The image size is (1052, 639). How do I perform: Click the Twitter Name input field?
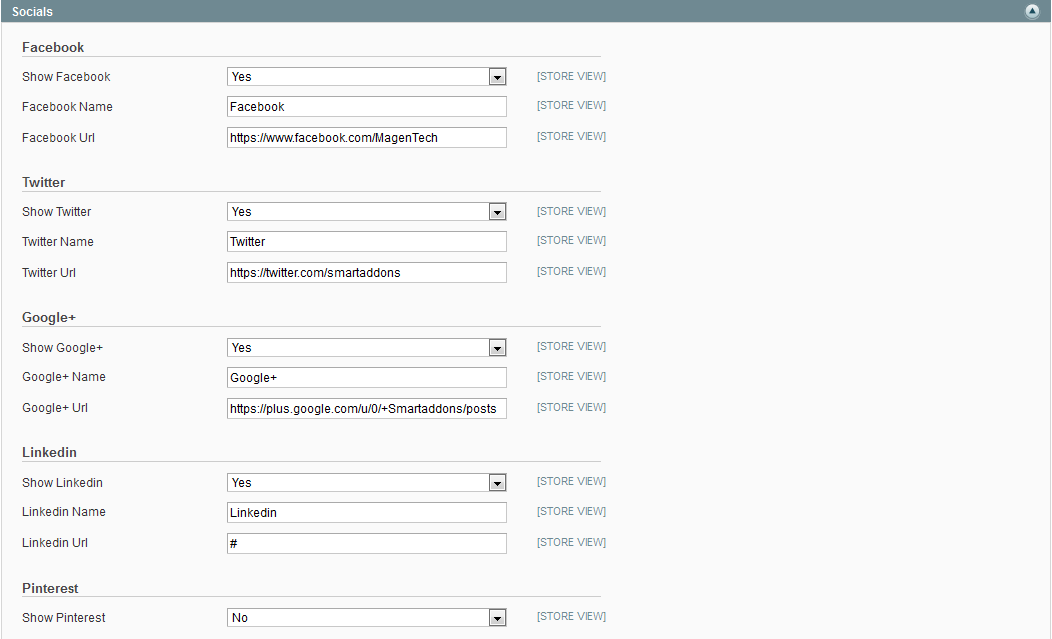point(366,242)
